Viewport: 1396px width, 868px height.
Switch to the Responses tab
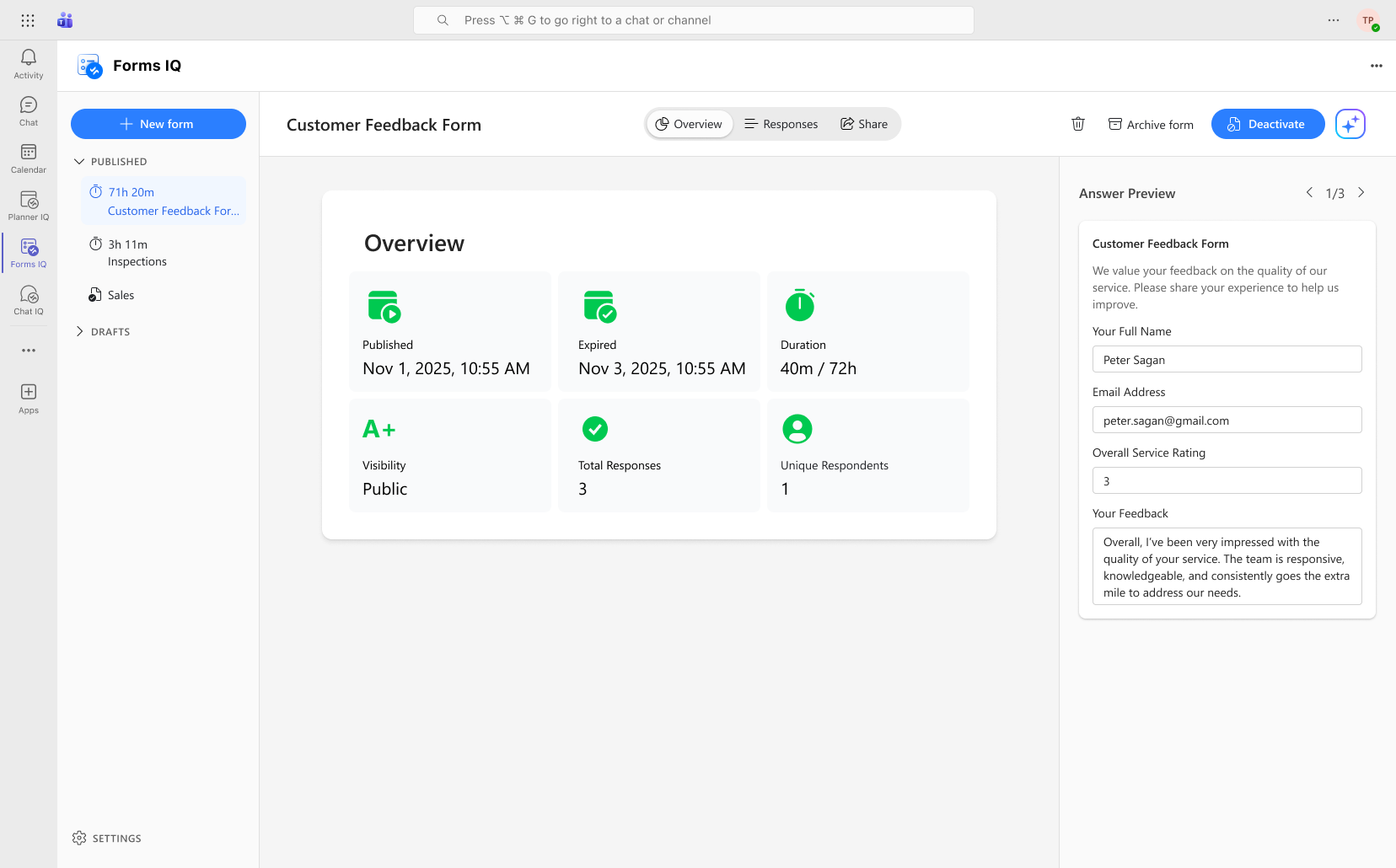tap(781, 124)
